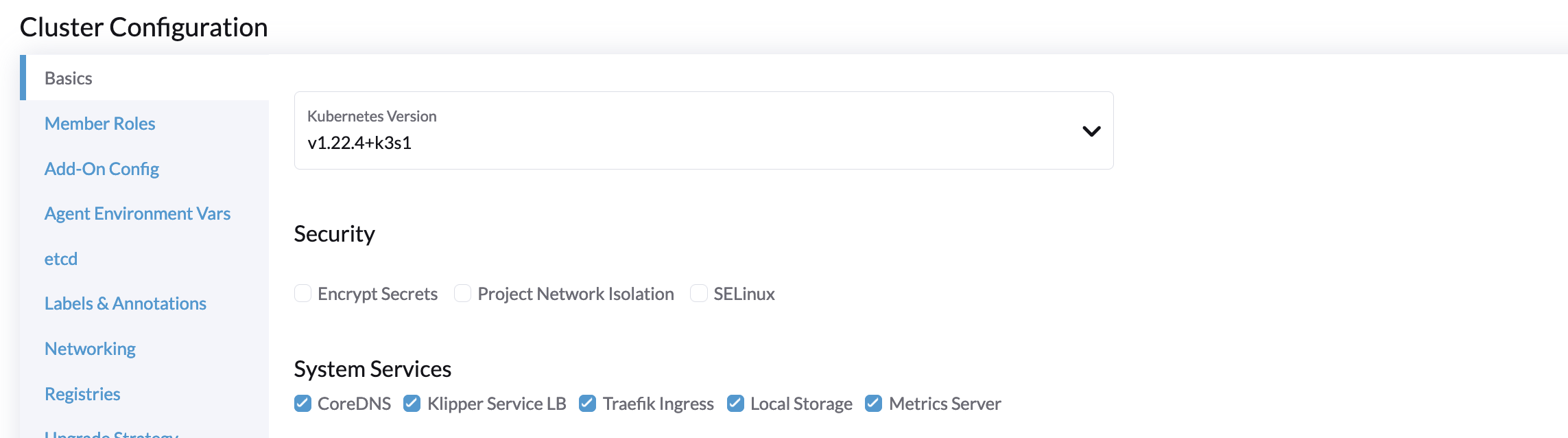Disable the CoreDNS system service
This screenshot has width=1568, height=438.
(302, 404)
